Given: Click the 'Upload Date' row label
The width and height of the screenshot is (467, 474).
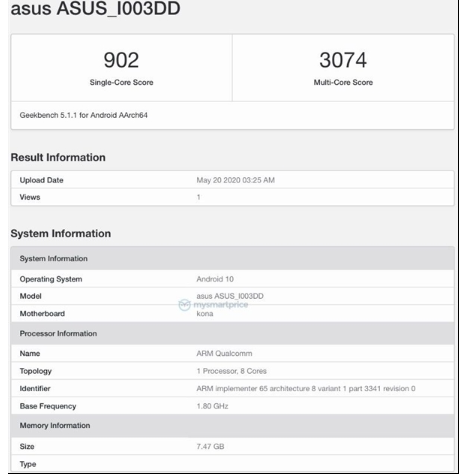Looking at the screenshot, I should pyautogui.click(x=41, y=180).
